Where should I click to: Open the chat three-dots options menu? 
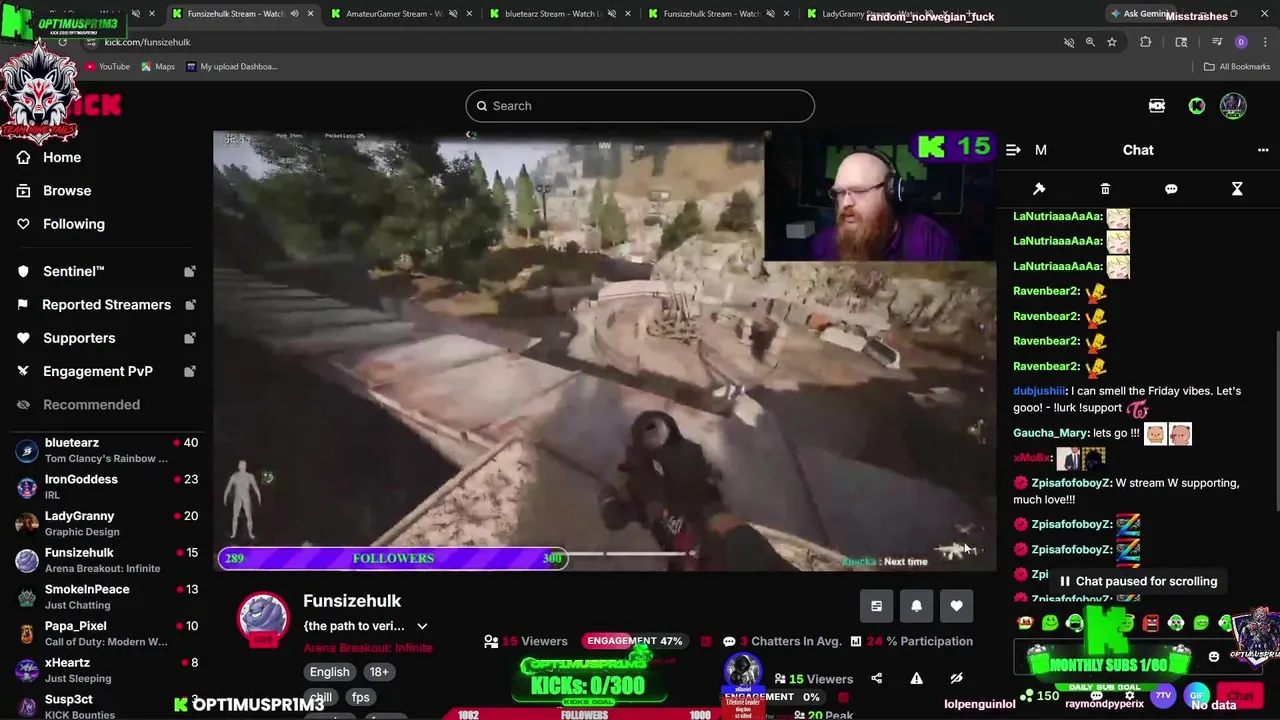(x=1263, y=150)
